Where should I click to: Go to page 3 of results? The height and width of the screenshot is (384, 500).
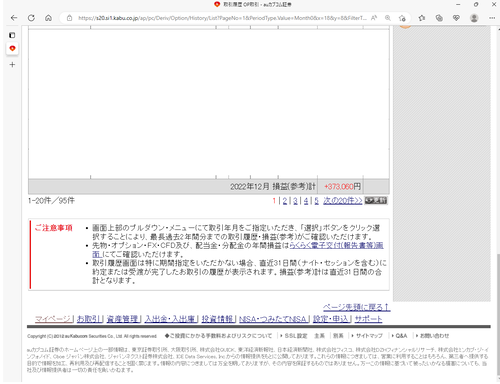[295, 201]
